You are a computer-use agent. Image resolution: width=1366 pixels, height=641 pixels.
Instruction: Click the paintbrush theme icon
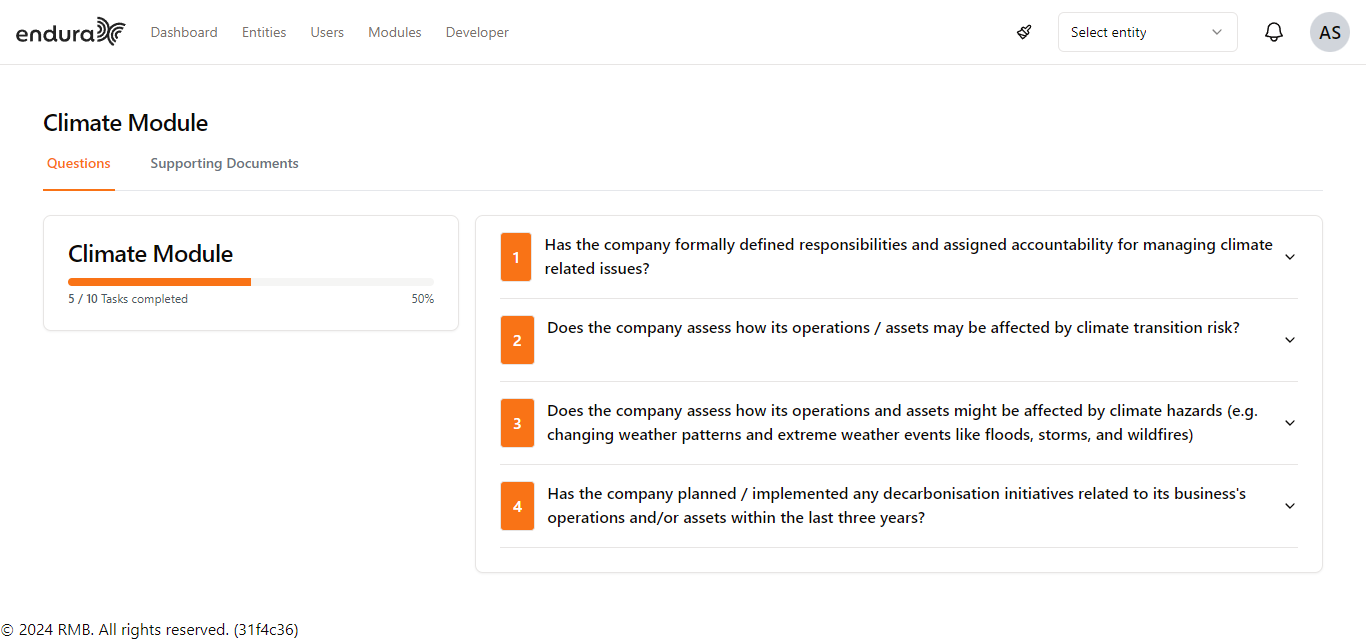coord(1024,32)
